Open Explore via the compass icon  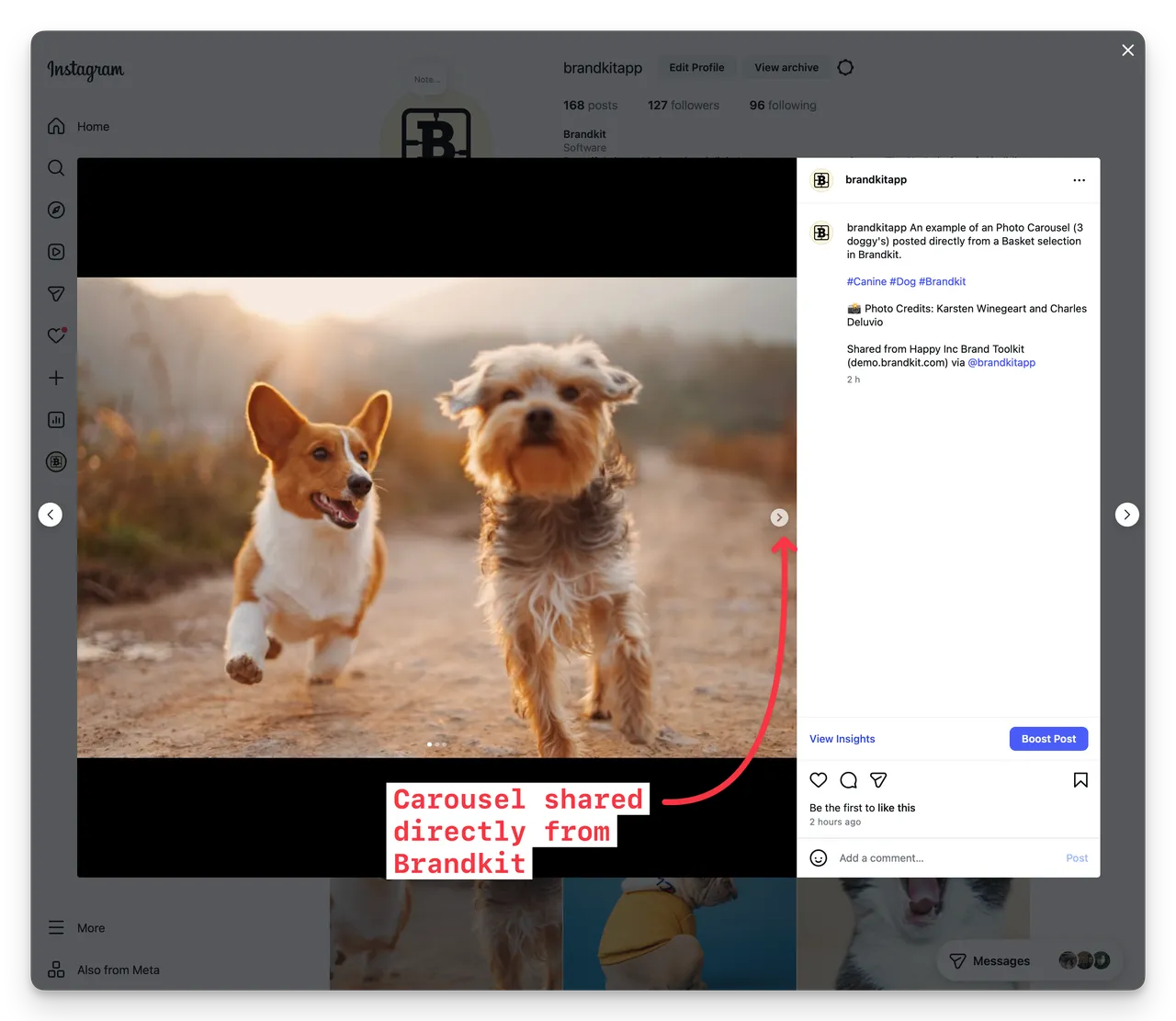(x=55, y=210)
